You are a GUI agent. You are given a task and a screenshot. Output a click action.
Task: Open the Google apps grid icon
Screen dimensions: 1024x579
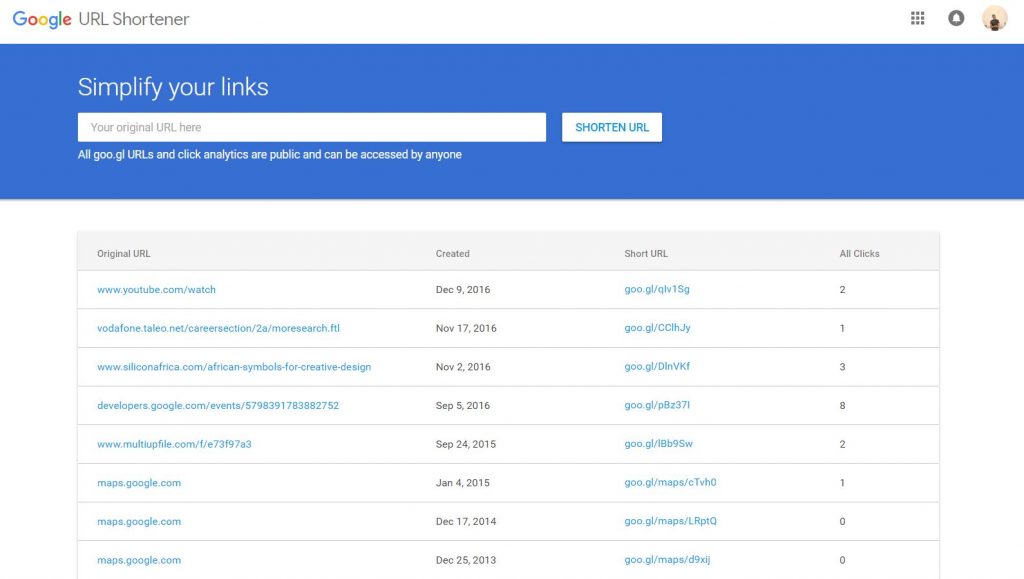coord(918,18)
